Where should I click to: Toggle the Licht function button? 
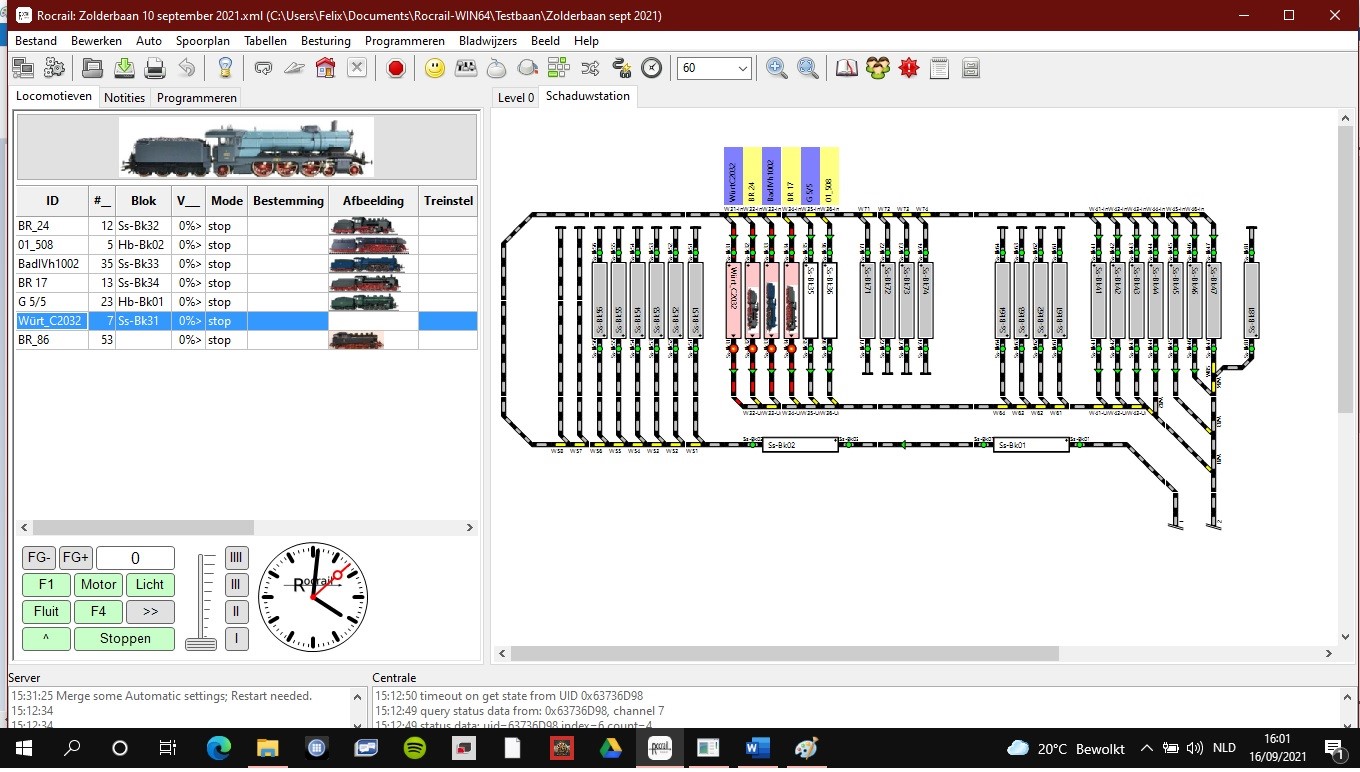(x=150, y=585)
